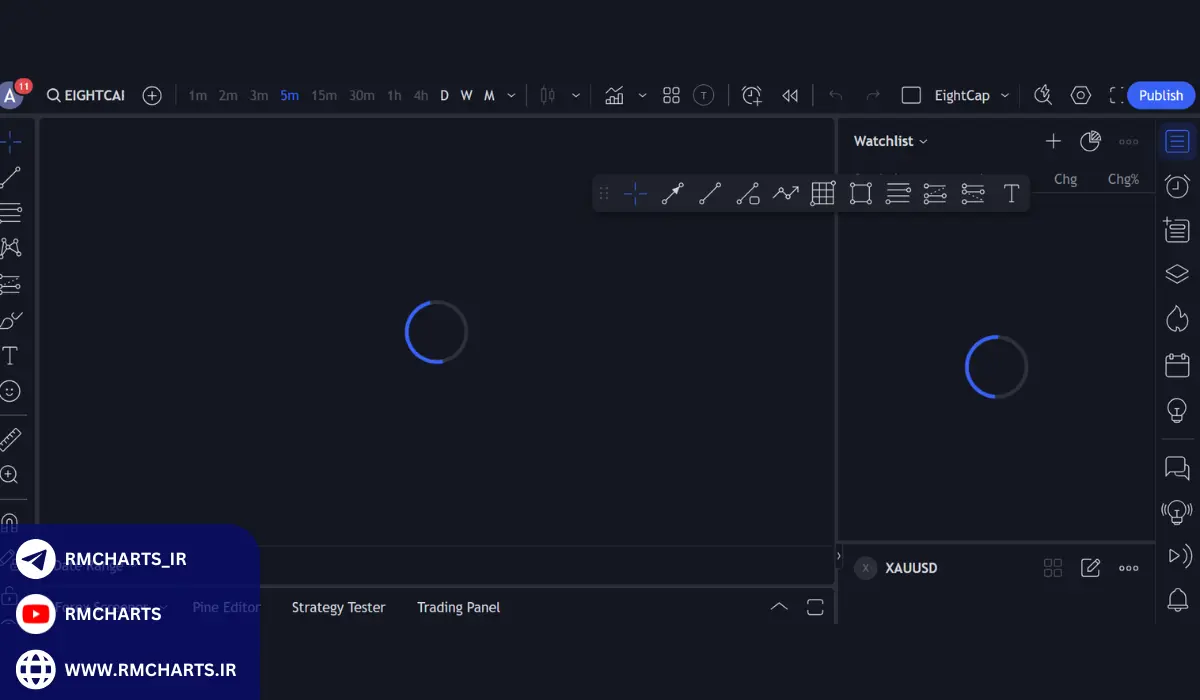1200x700 pixels.
Task: Select the Text tool in floating drawing toolbar
Action: (x=1011, y=194)
